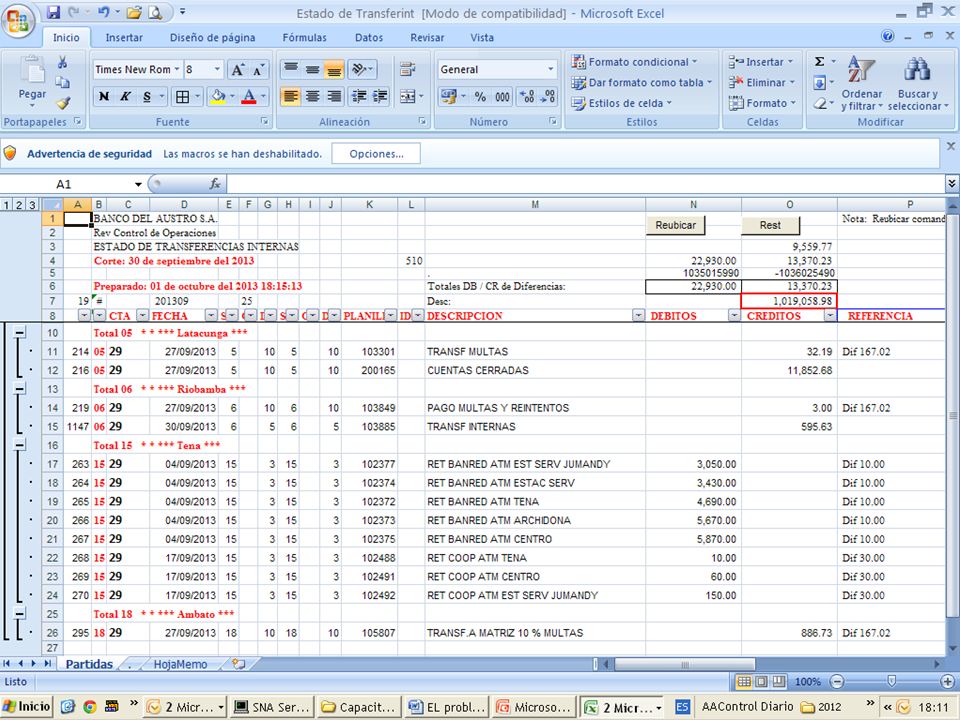Viewport: 960px width, 720px height.
Task: Increase decimal places
Action: pos(527,96)
